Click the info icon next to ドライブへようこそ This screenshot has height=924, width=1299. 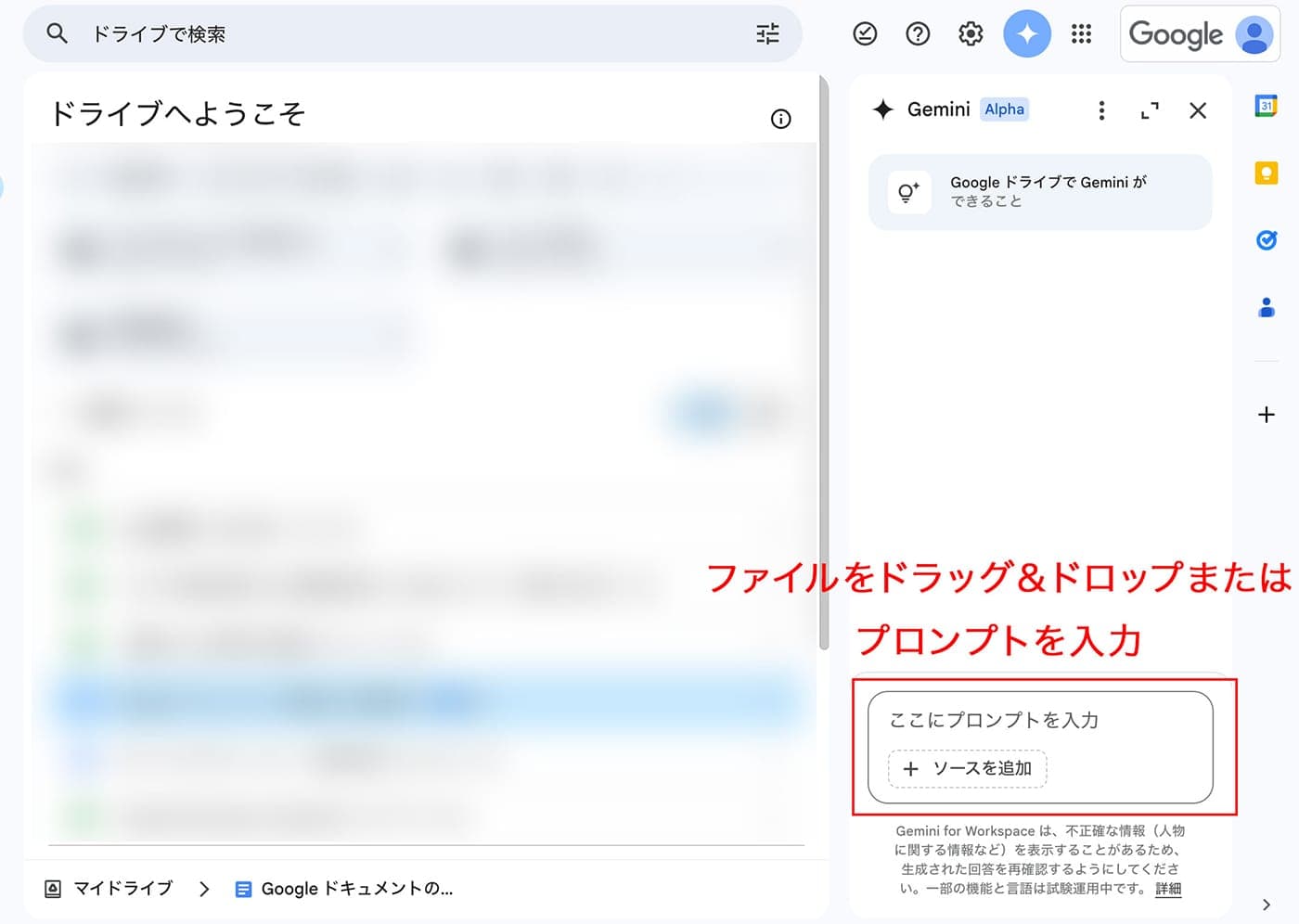(781, 119)
